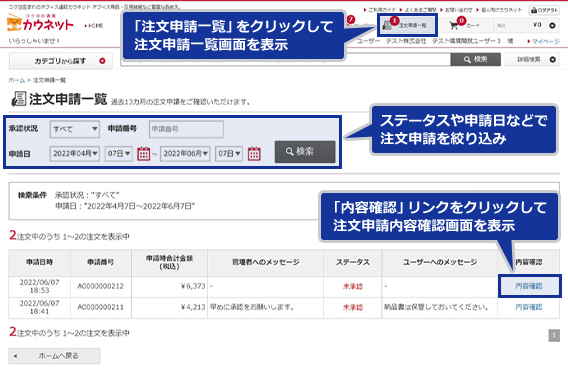
Task: Click message 早めに承認をお願いします。
Action: point(252,307)
